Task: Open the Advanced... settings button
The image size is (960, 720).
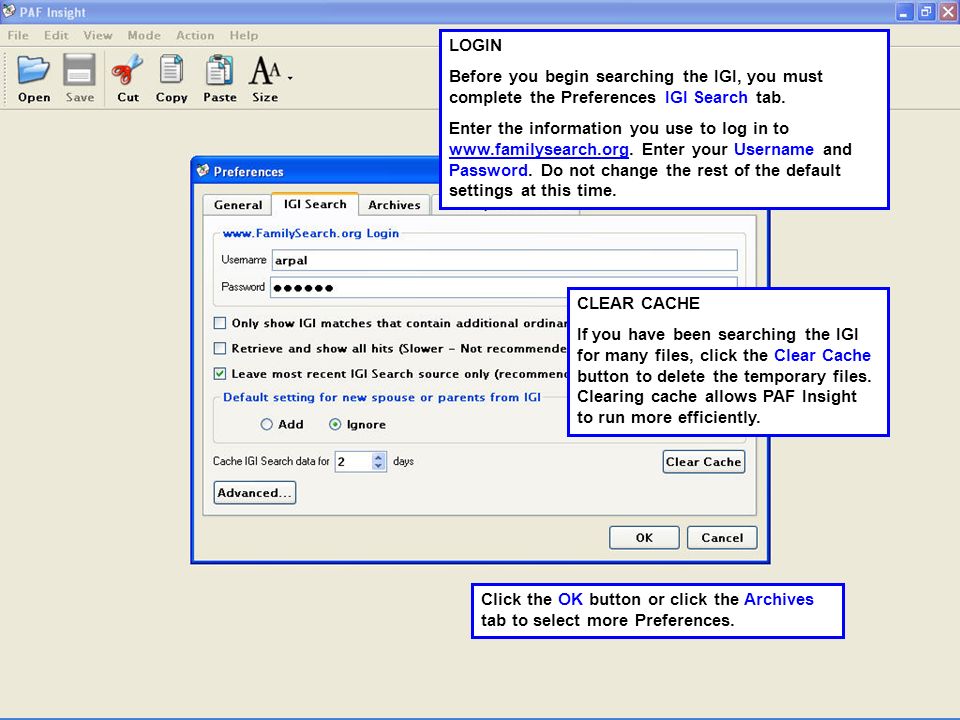Action: pyautogui.click(x=255, y=493)
